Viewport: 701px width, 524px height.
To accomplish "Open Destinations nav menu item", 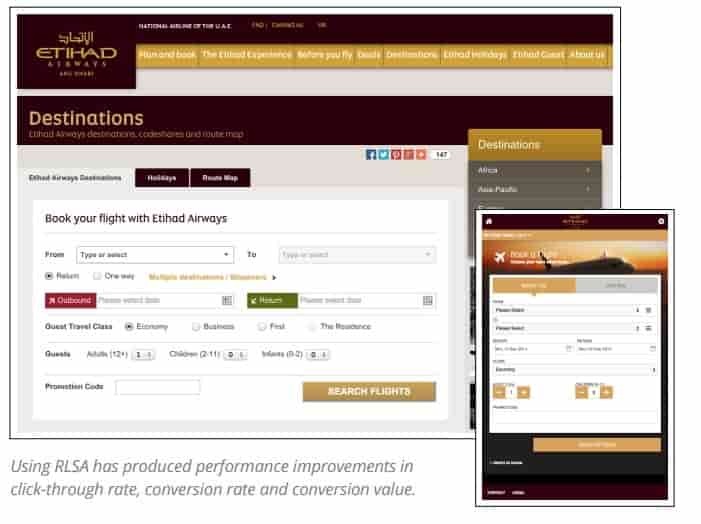I will (412, 55).
